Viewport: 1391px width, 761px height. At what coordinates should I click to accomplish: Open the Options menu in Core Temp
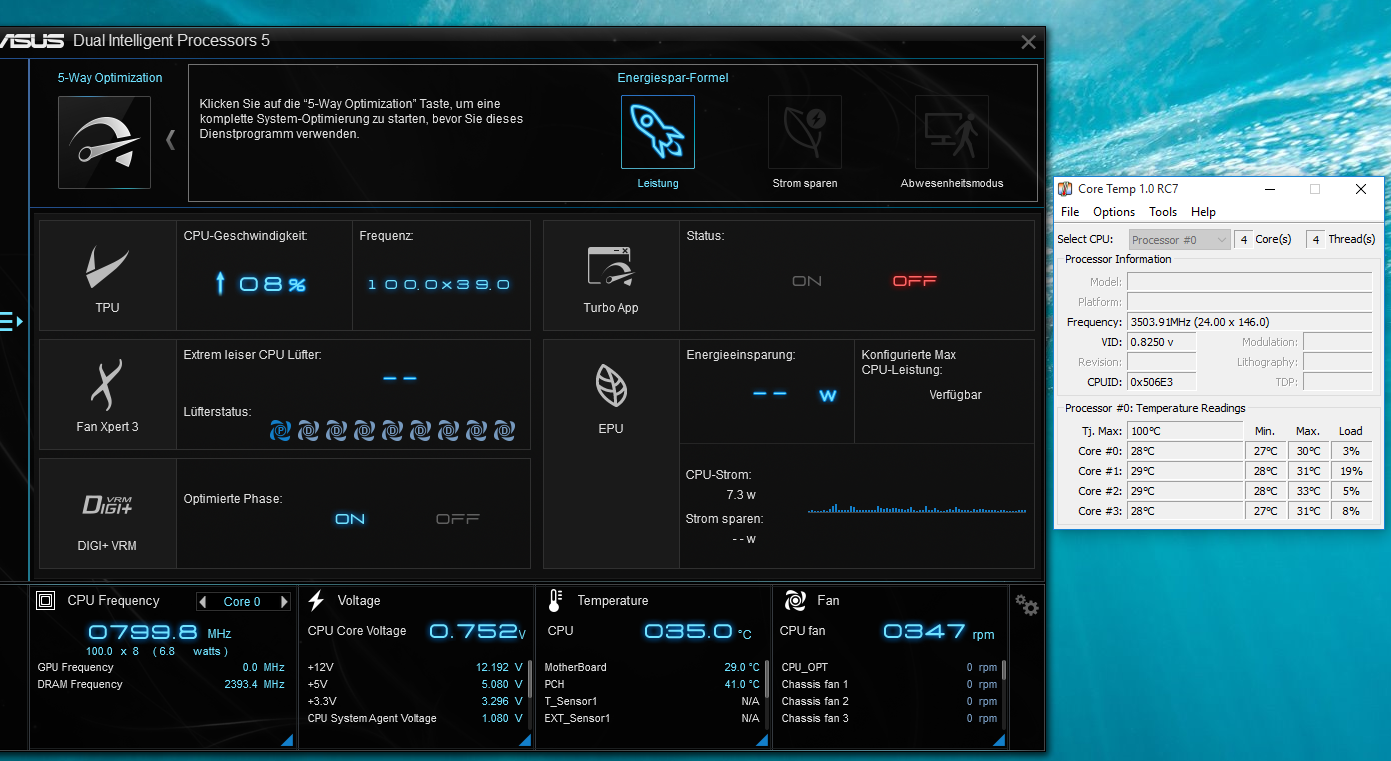pyautogui.click(x=1114, y=212)
